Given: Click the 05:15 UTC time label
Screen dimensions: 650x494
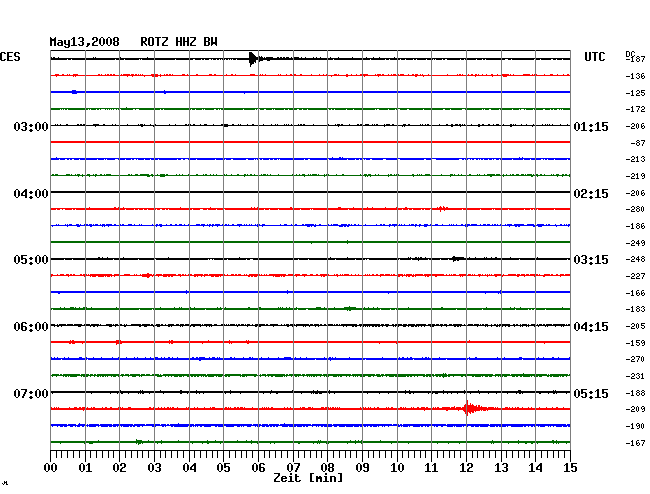Looking at the screenshot, I should tap(591, 393).
